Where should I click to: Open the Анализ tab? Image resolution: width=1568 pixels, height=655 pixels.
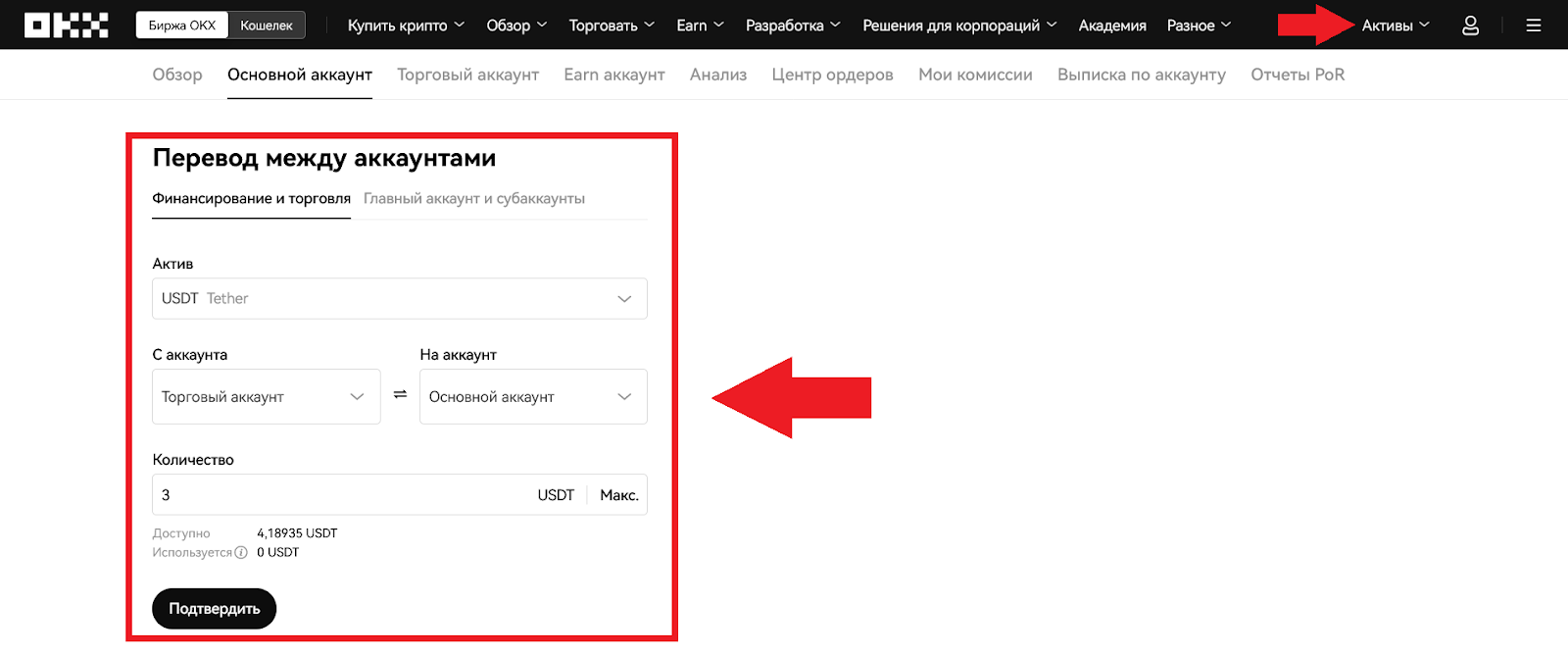(x=718, y=75)
